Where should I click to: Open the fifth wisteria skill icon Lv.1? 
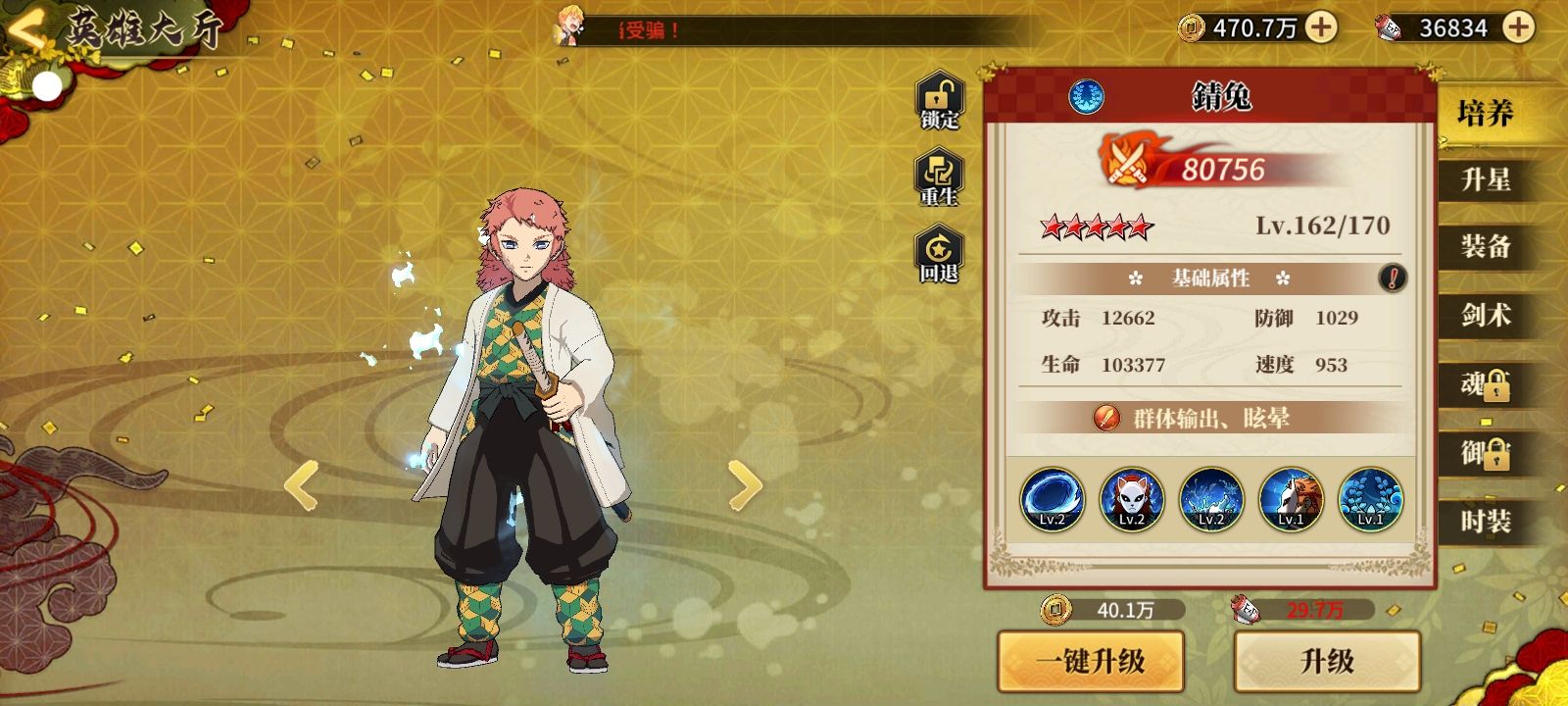[1370, 499]
